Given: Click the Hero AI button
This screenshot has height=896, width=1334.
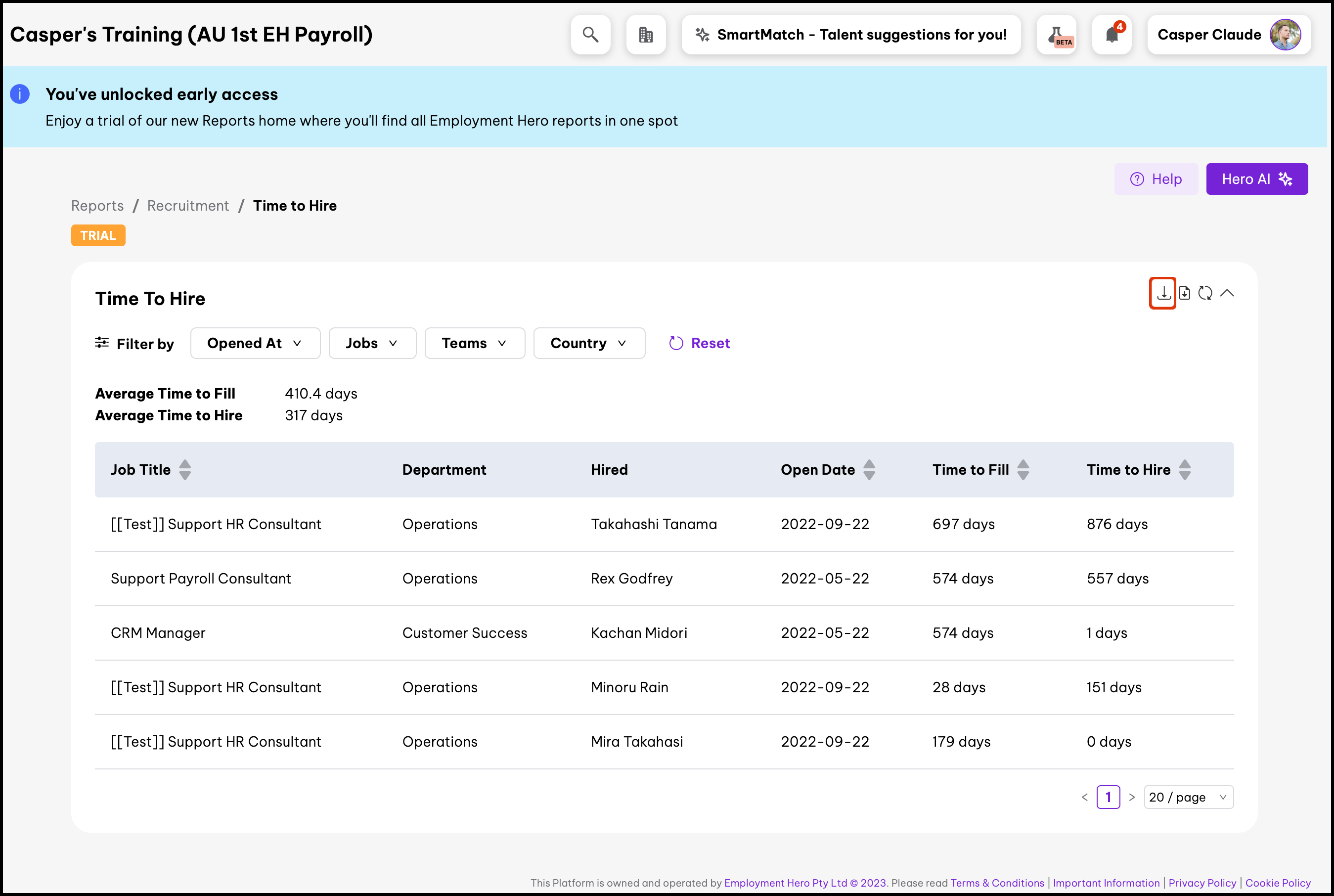Looking at the screenshot, I should click(1256, 179).
